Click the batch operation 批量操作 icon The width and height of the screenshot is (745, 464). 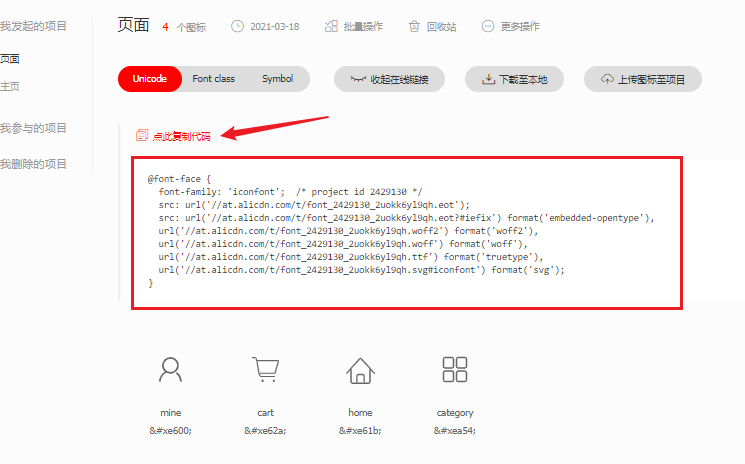(x=331, y=26)
